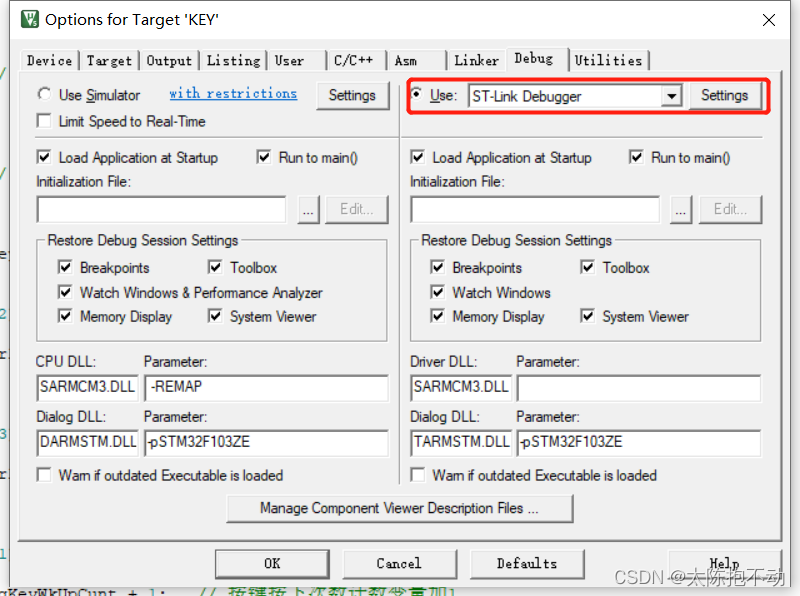
Task: Click the Cancel button
Action: tap(399, 564)
